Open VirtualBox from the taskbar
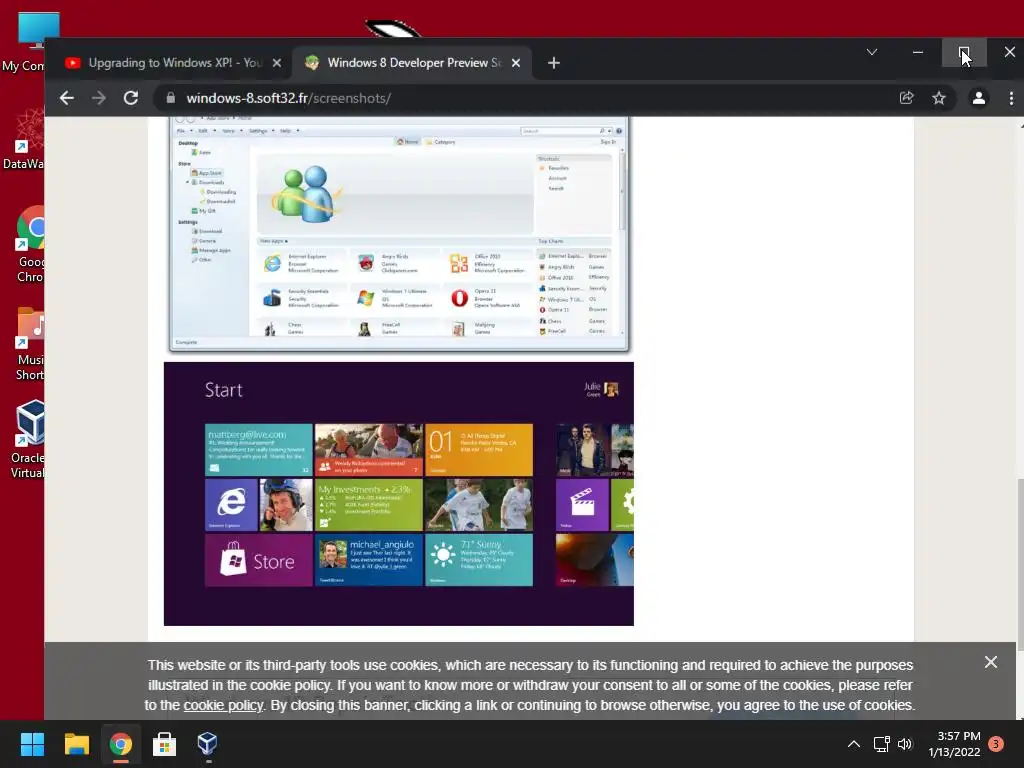Image resolution: width=1024 pixels, height=768 pixels. (x=207, y=744)
